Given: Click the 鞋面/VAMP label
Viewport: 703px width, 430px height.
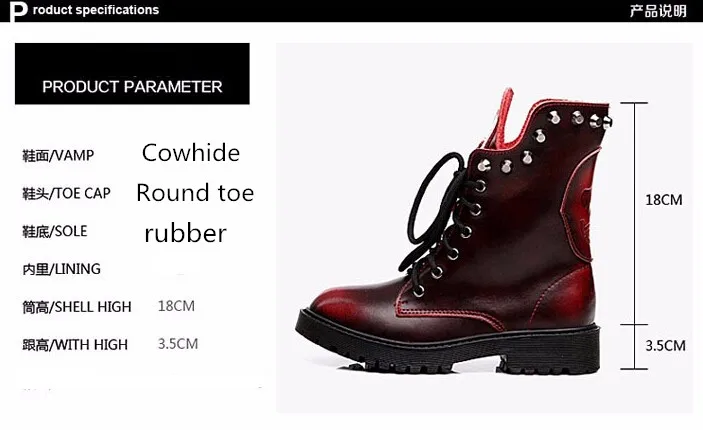Looking at the screenshot, I should point(58,156).
